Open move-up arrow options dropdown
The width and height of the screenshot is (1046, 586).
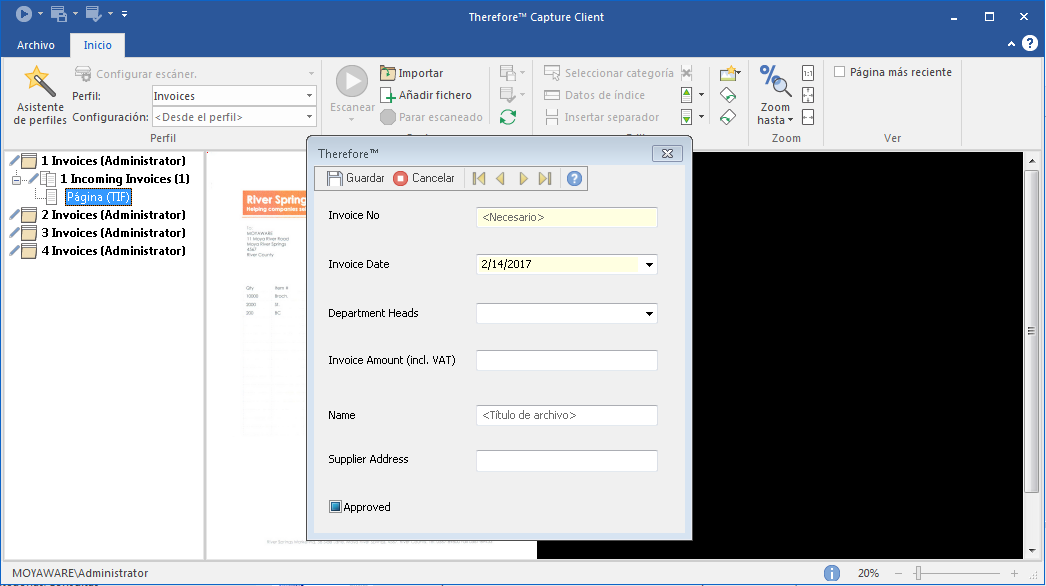(701, 95)
